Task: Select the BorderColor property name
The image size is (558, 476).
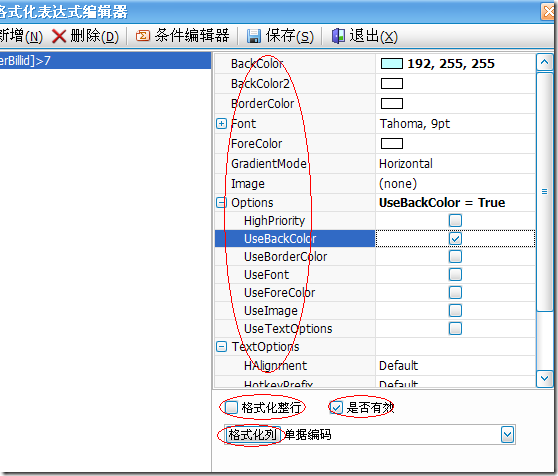Action: click(263, 104)
